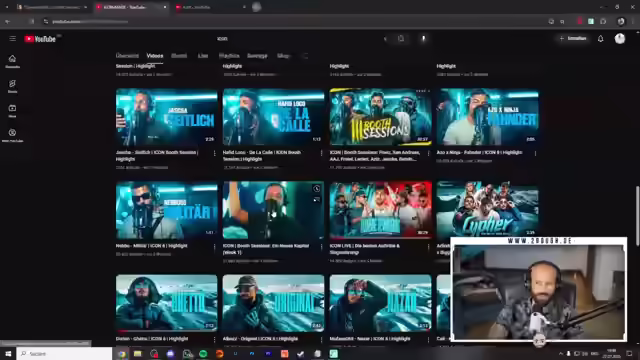Open the Nebbo Militär video thumbnail
Image resolution: width=640 pixels, height=360 pixels.
167,210
